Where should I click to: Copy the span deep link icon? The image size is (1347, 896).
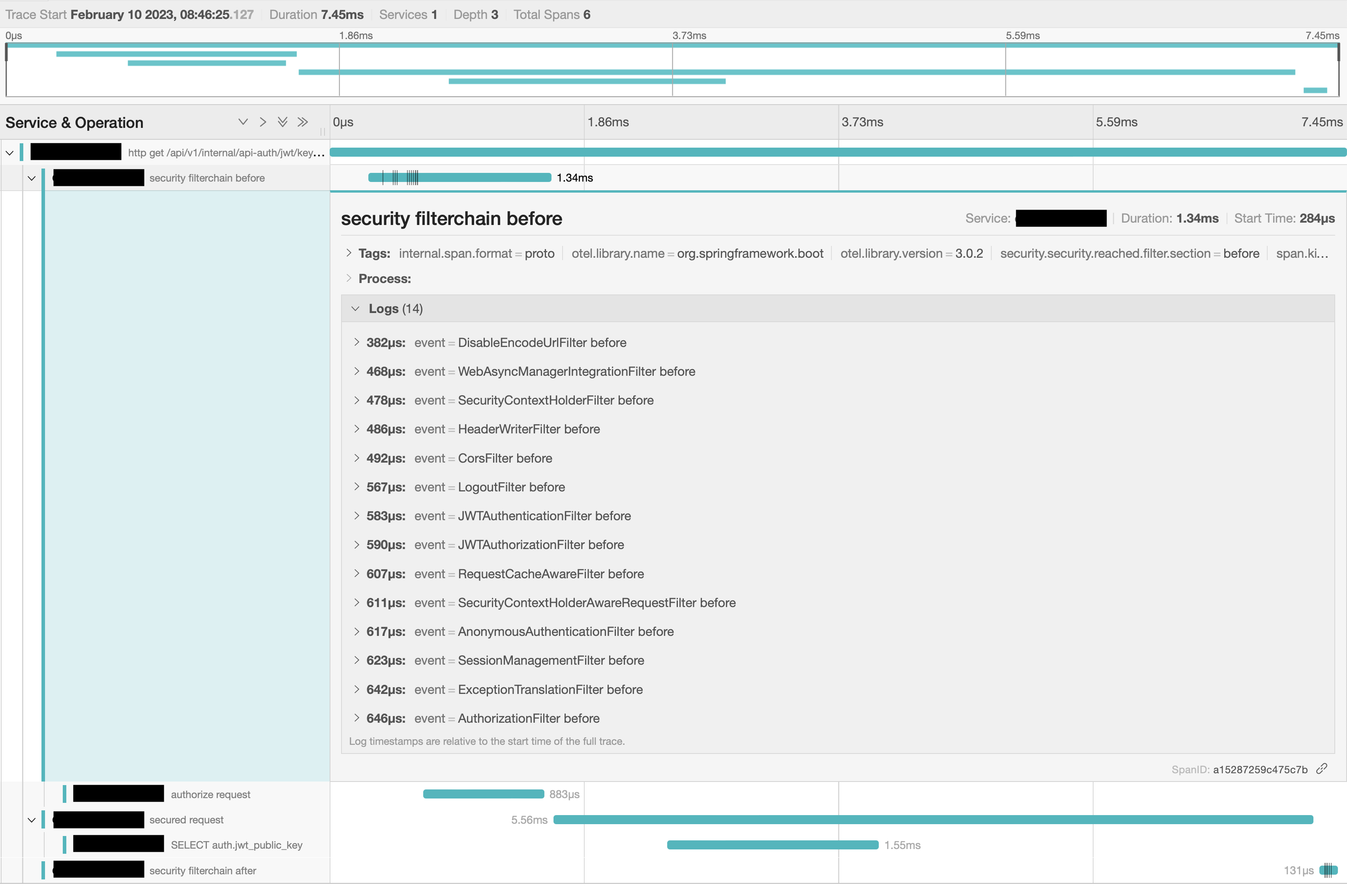tap(1322, 769)
